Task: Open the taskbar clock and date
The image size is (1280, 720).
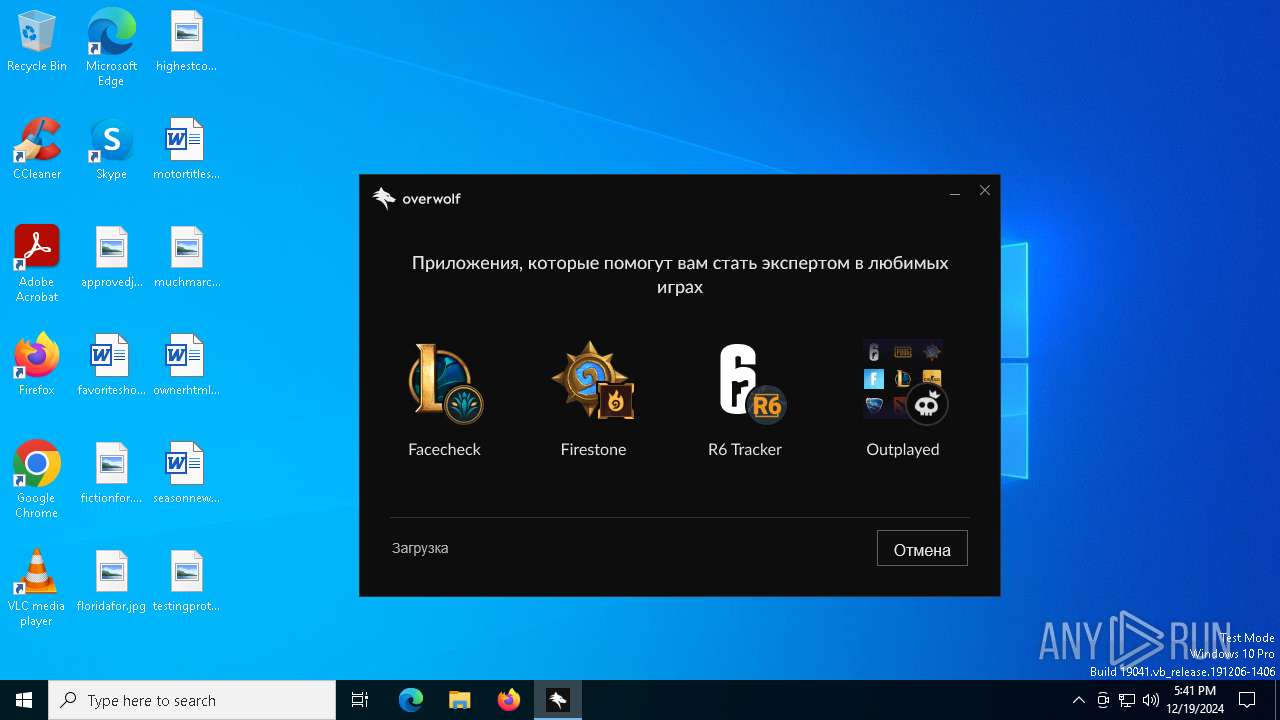Action: pyautogui.click(x=1195, y=700)
